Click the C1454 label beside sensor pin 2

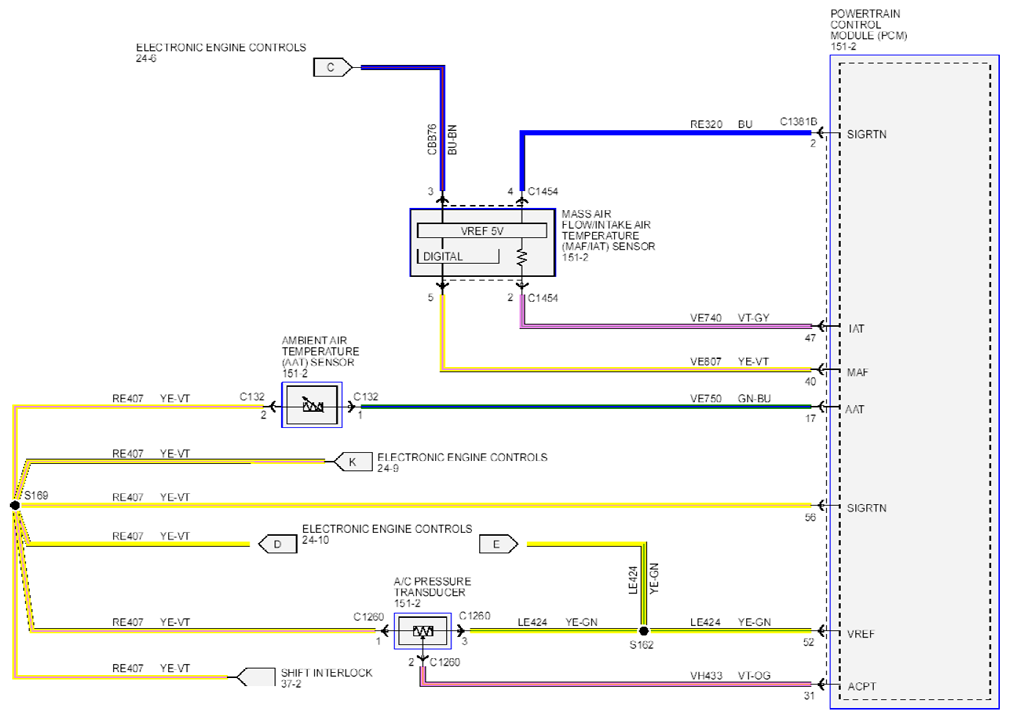click(x=542, y=297)
